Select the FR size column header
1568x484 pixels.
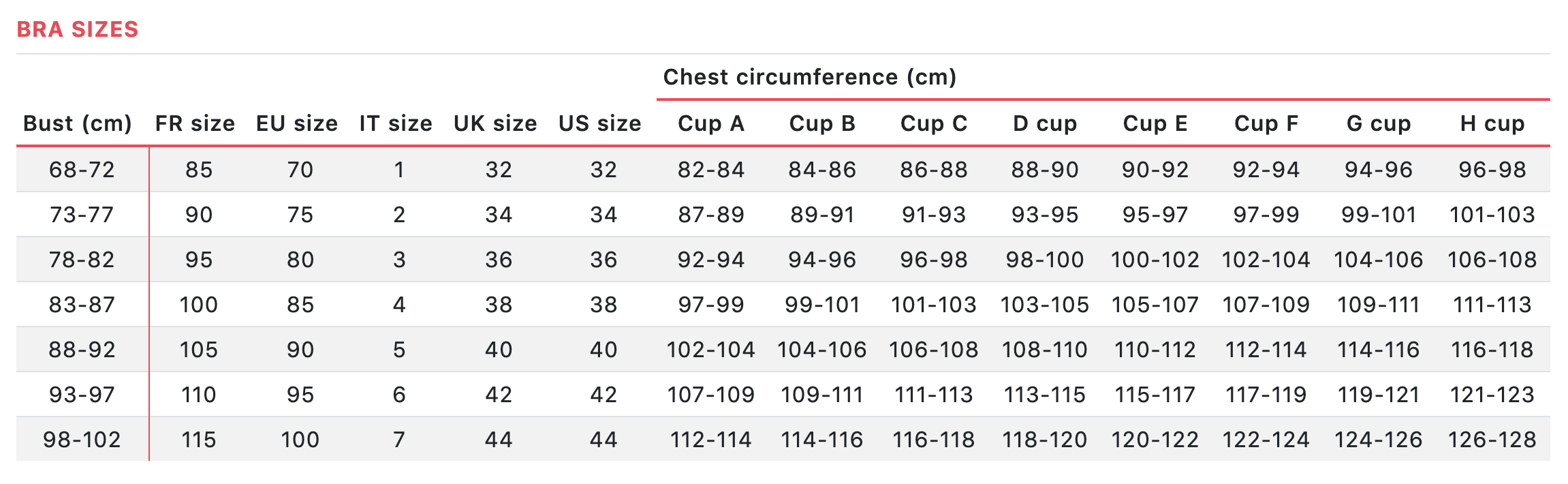[195, 123]
